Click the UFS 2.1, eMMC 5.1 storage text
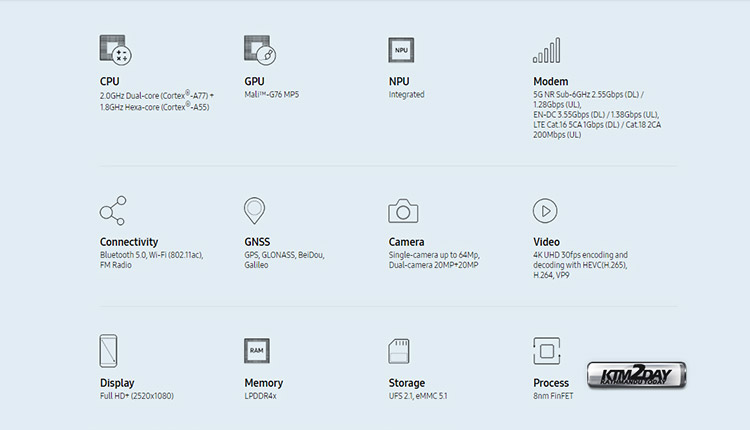Image resolution: width=750 pixels, height=430 pixels. pos(418,396)
